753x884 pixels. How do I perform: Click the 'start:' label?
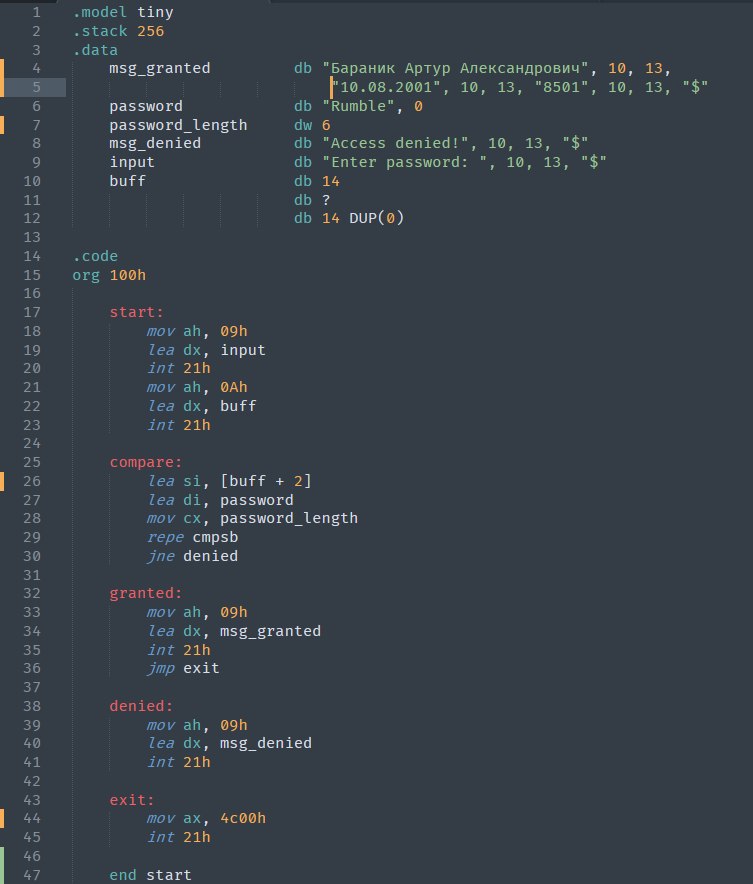point(136,312)
